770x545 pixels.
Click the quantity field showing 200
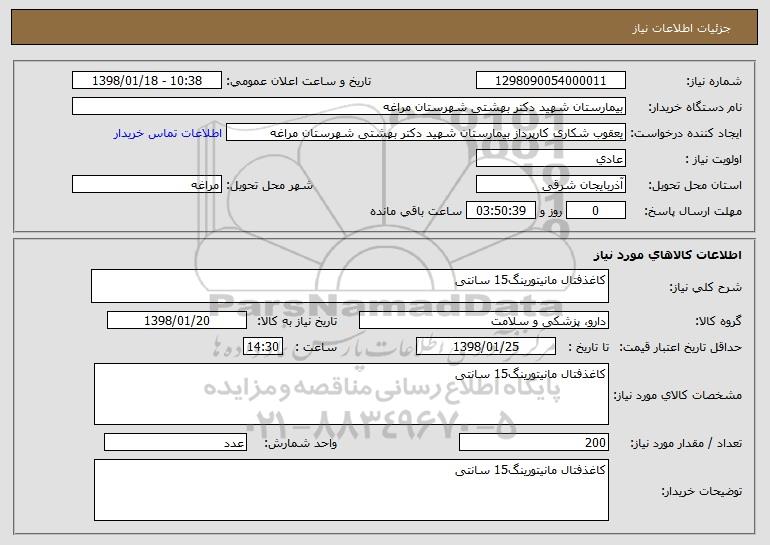point(534,442)
